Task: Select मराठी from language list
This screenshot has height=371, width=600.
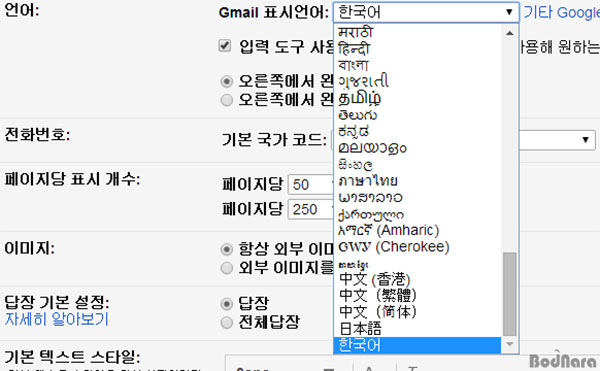Action: click(x=355, y=32)
